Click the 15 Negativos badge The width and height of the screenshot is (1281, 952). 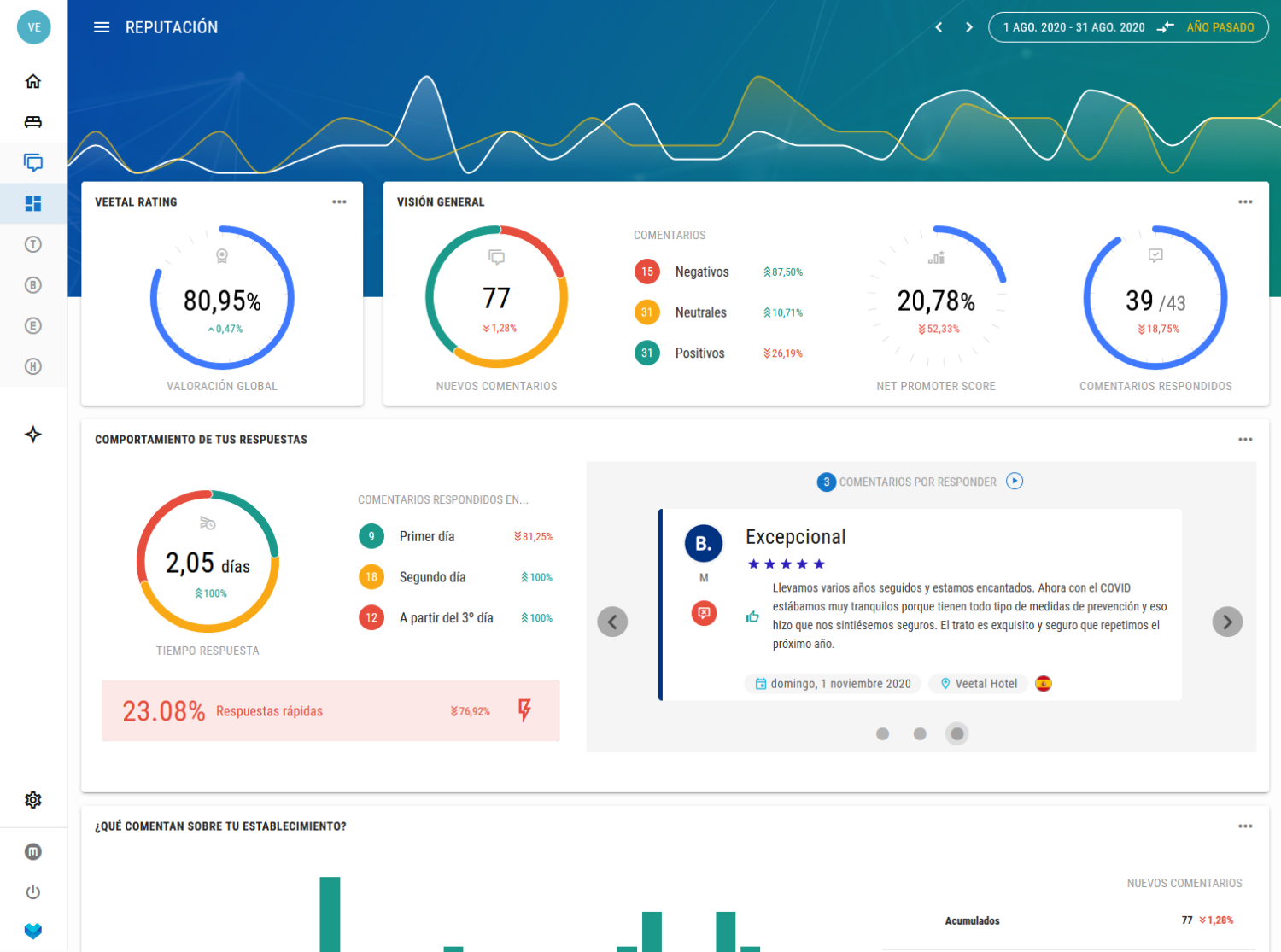click(x=647, y=272)
